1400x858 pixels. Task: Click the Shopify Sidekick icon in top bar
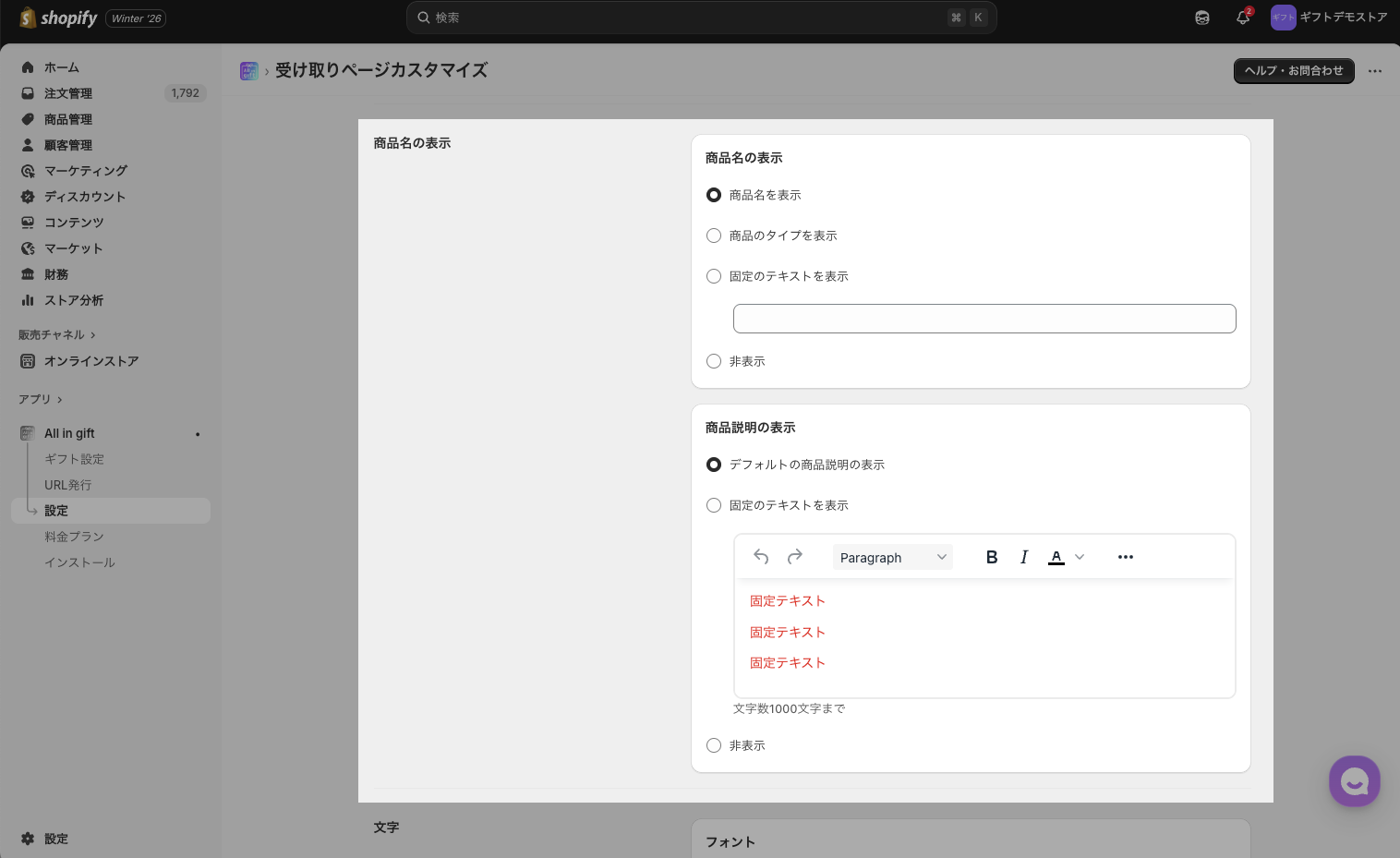click(x=1201, y=18)
